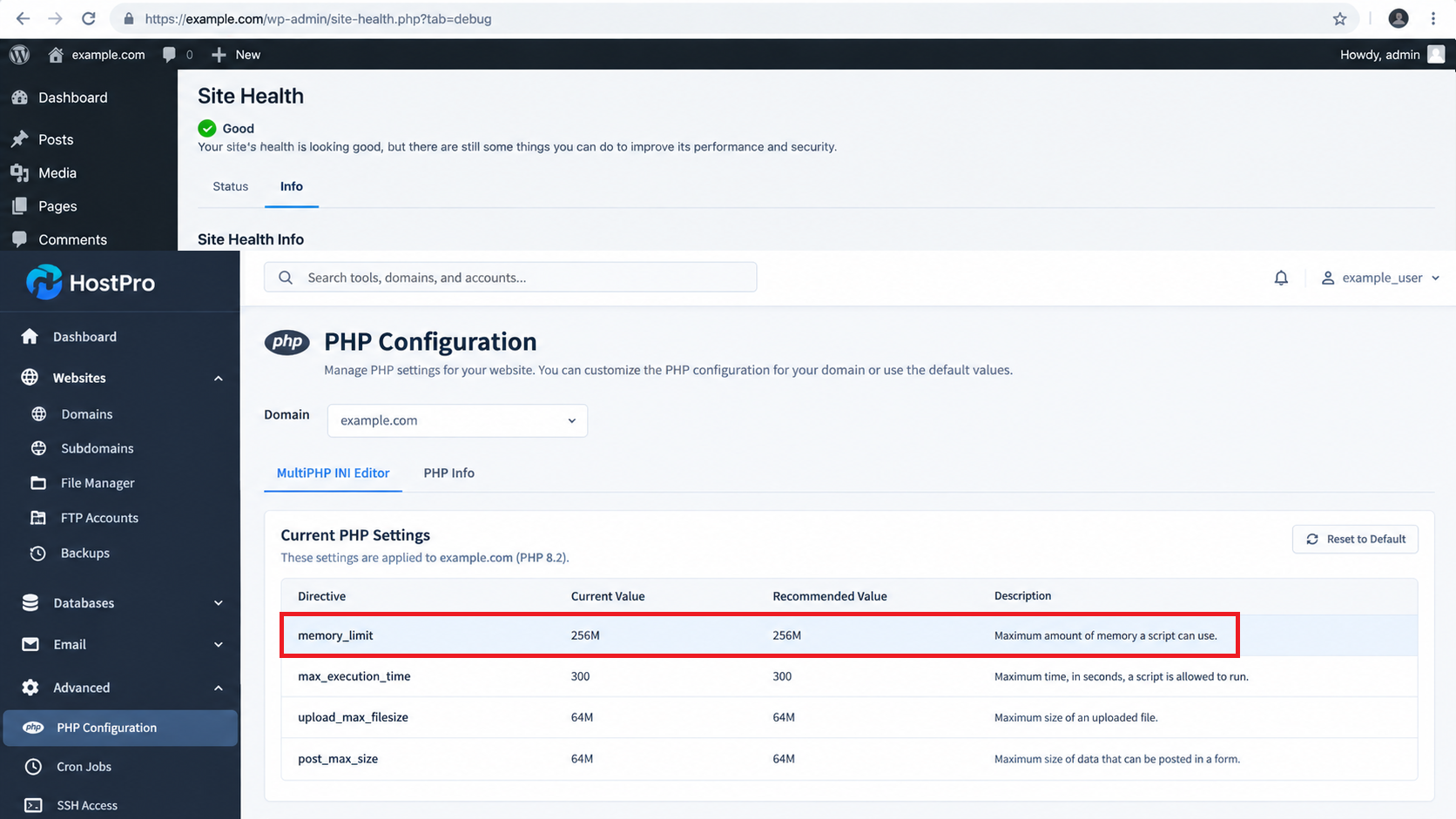Select the Info tab in Site Health
Screen dimensions: 1456x819
292,186
